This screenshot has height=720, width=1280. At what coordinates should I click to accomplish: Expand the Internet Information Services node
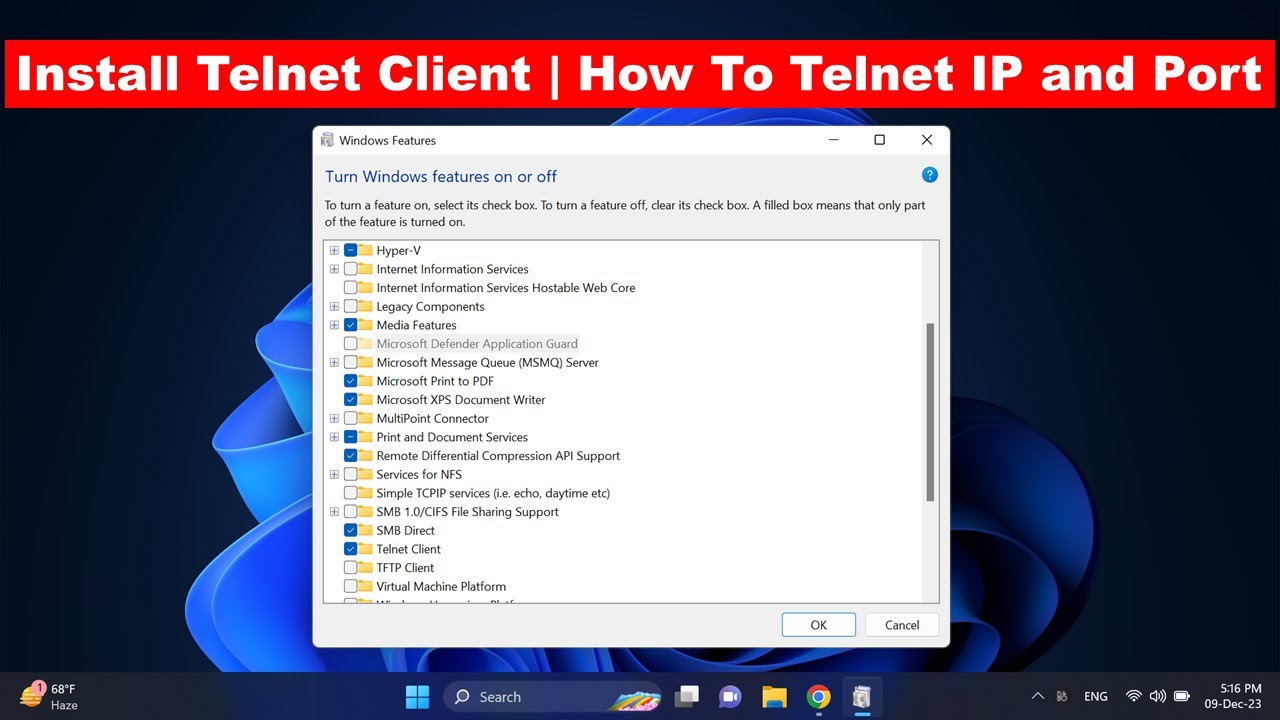click(x=335, y=269)
